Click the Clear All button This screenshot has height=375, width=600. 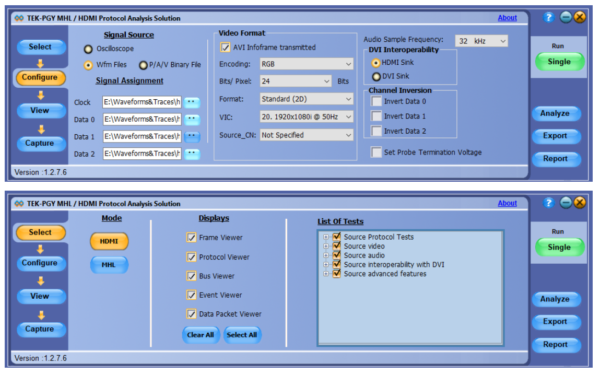[x=201, y=335]
